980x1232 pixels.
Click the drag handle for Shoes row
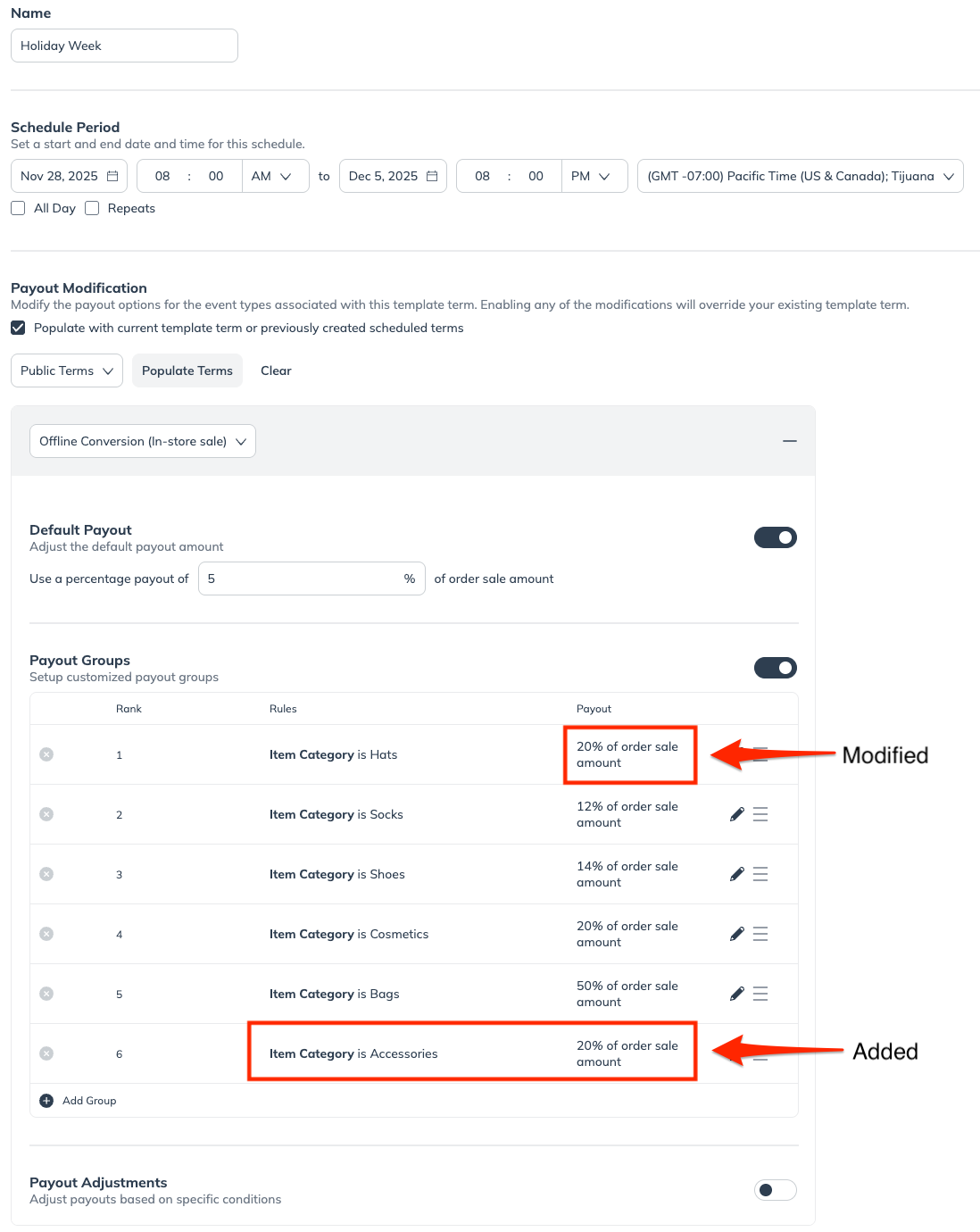760,874
